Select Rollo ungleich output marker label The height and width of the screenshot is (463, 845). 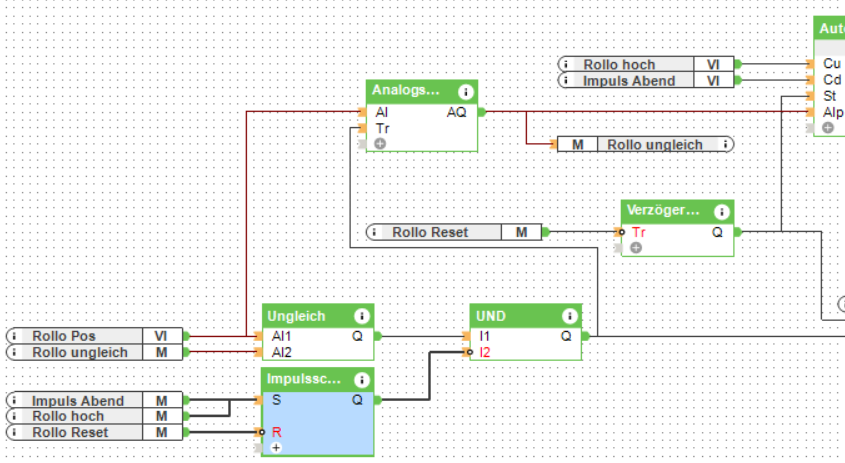pos(655,144)
